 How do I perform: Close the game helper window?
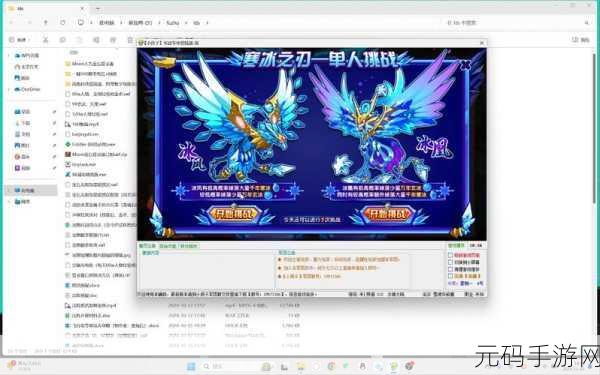click(482, 43)
